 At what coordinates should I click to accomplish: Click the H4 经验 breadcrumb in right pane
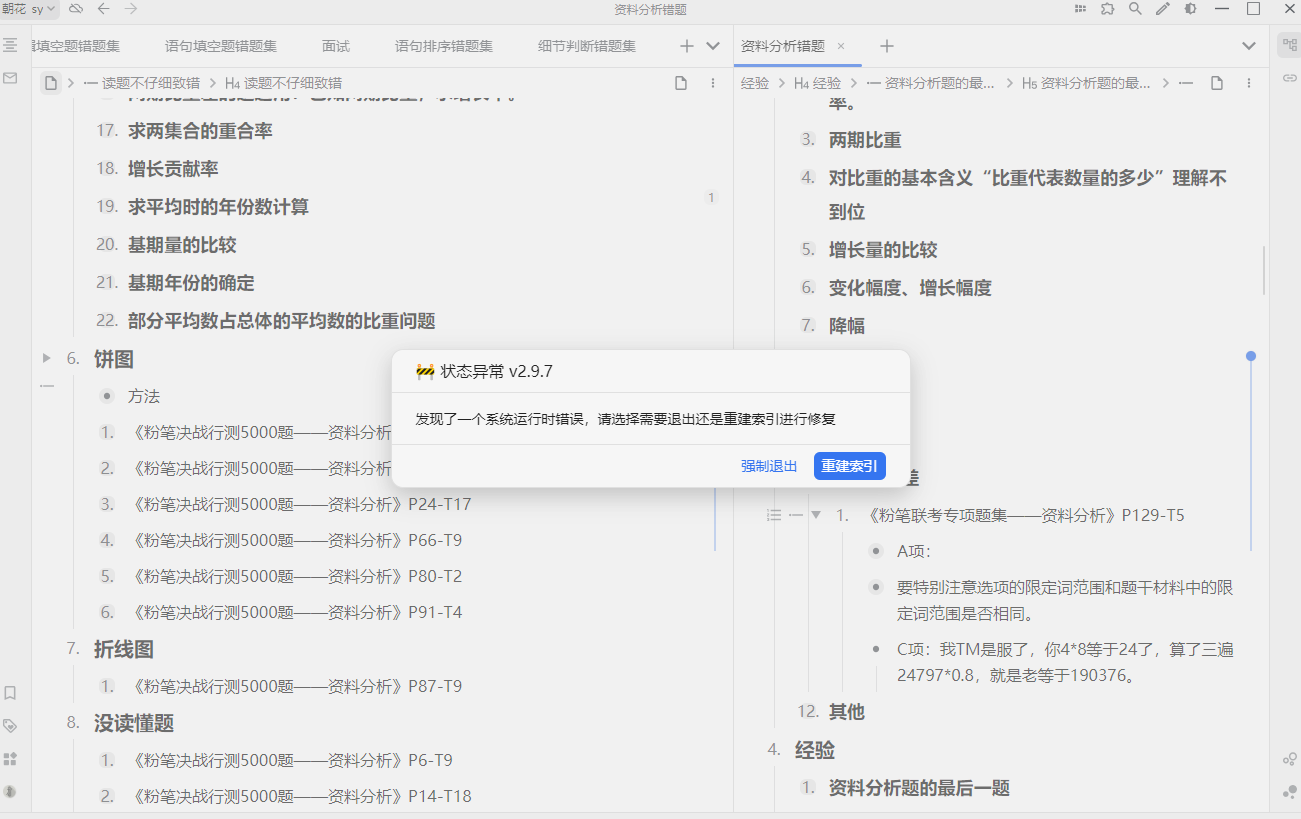click(818, 83)
